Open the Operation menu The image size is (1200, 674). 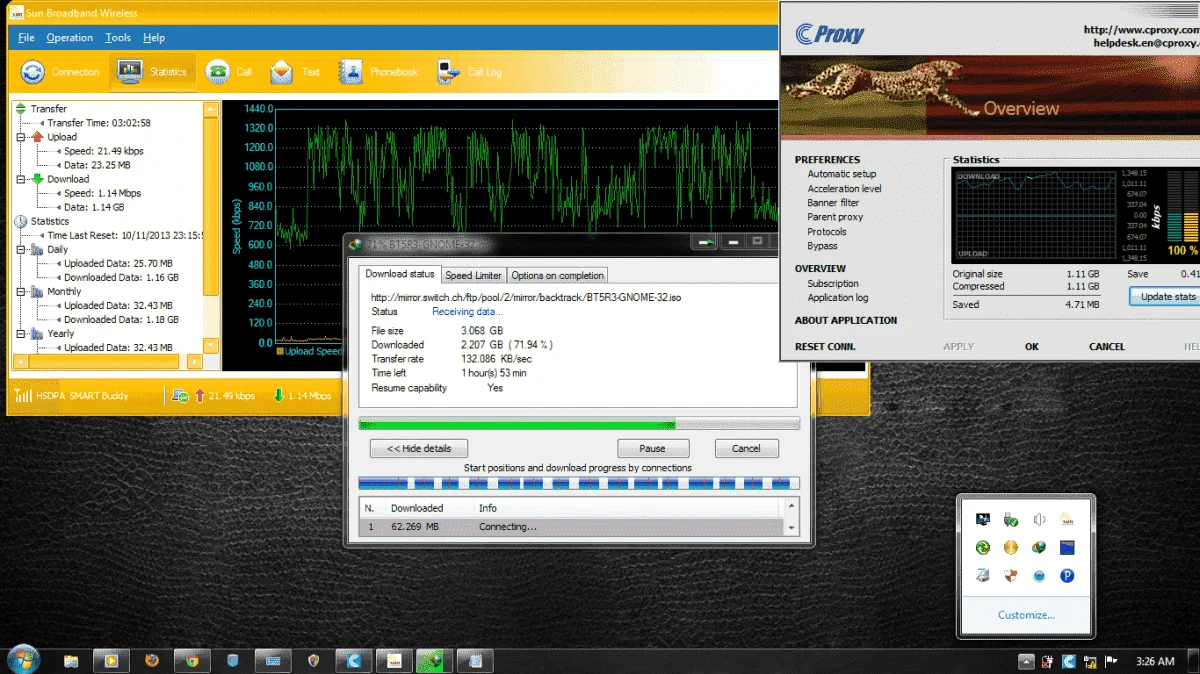[x=70, y=38]
